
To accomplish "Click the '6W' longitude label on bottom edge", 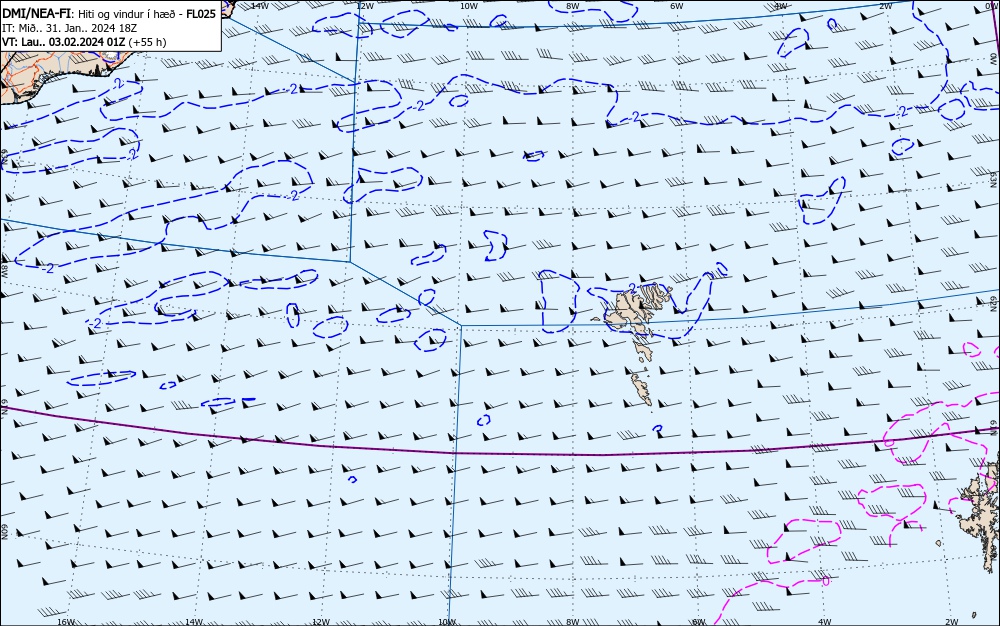I will (699, 622).
